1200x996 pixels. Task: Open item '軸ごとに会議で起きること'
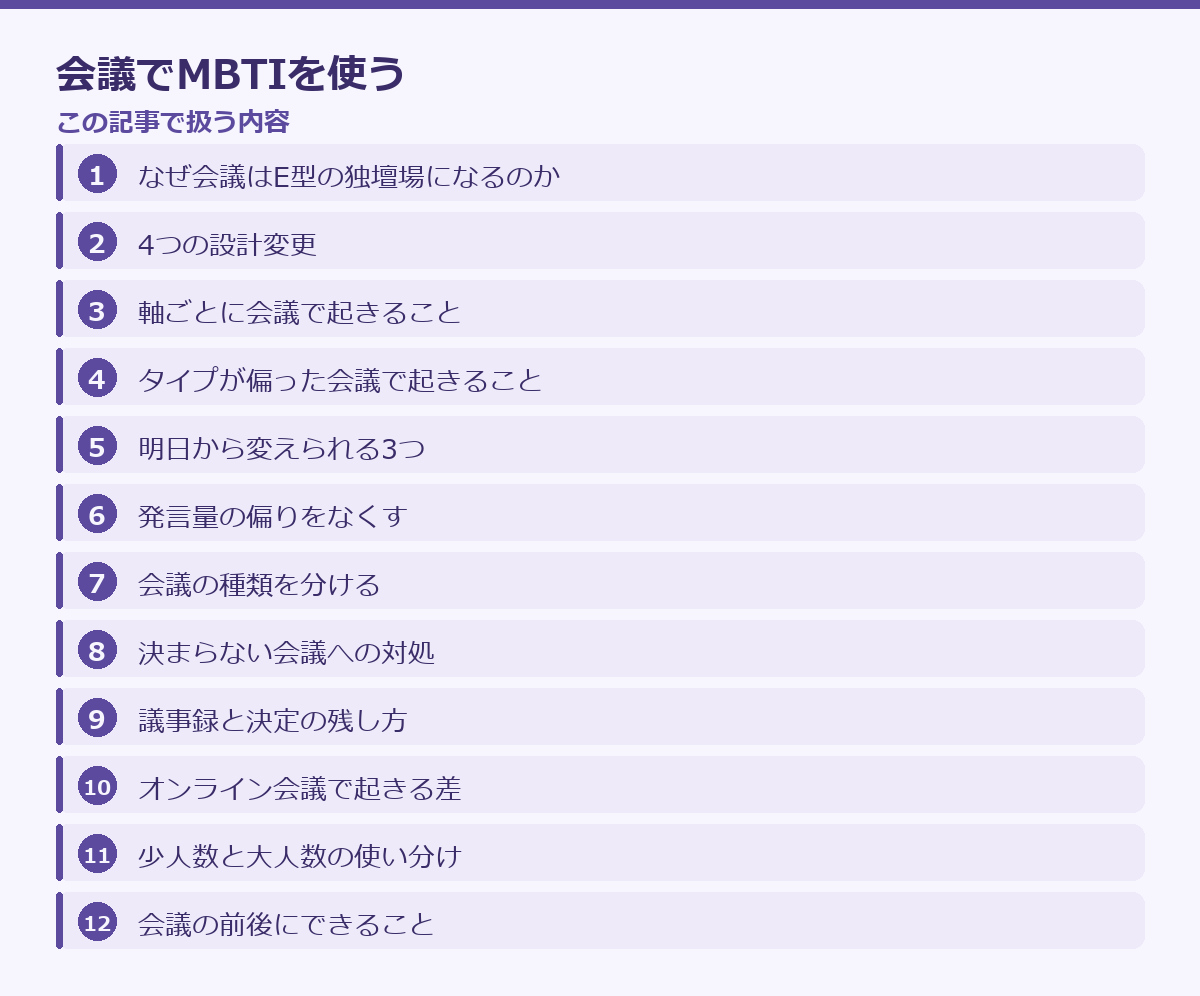click(600, 308)
